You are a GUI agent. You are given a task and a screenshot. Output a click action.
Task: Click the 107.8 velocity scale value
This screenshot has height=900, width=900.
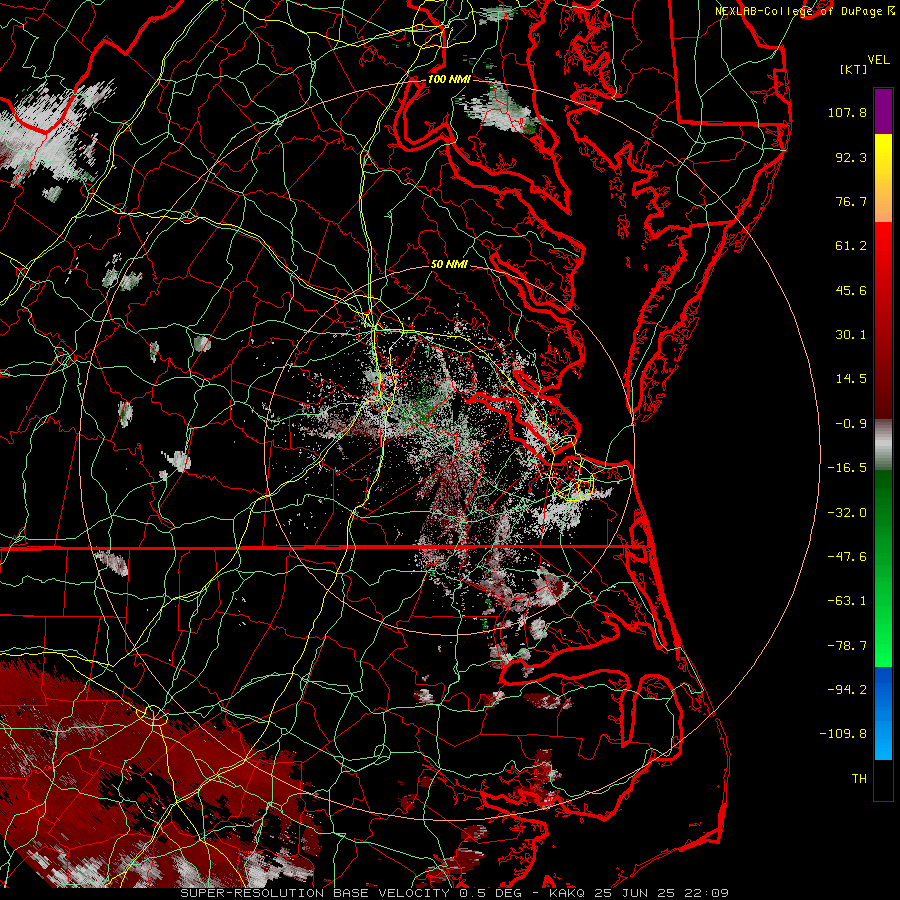tap(847, 112)
